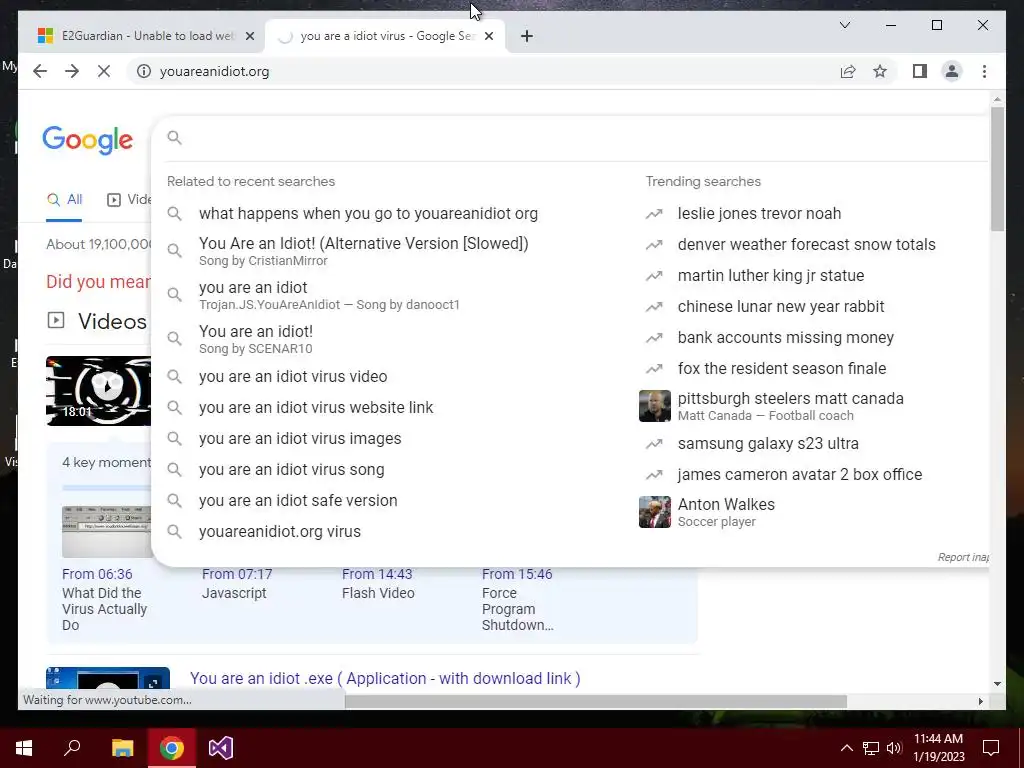Jump to key moment 'From 14:43 Flash Video'
This screenshot has height=768, width=1024.
[377, 583]
